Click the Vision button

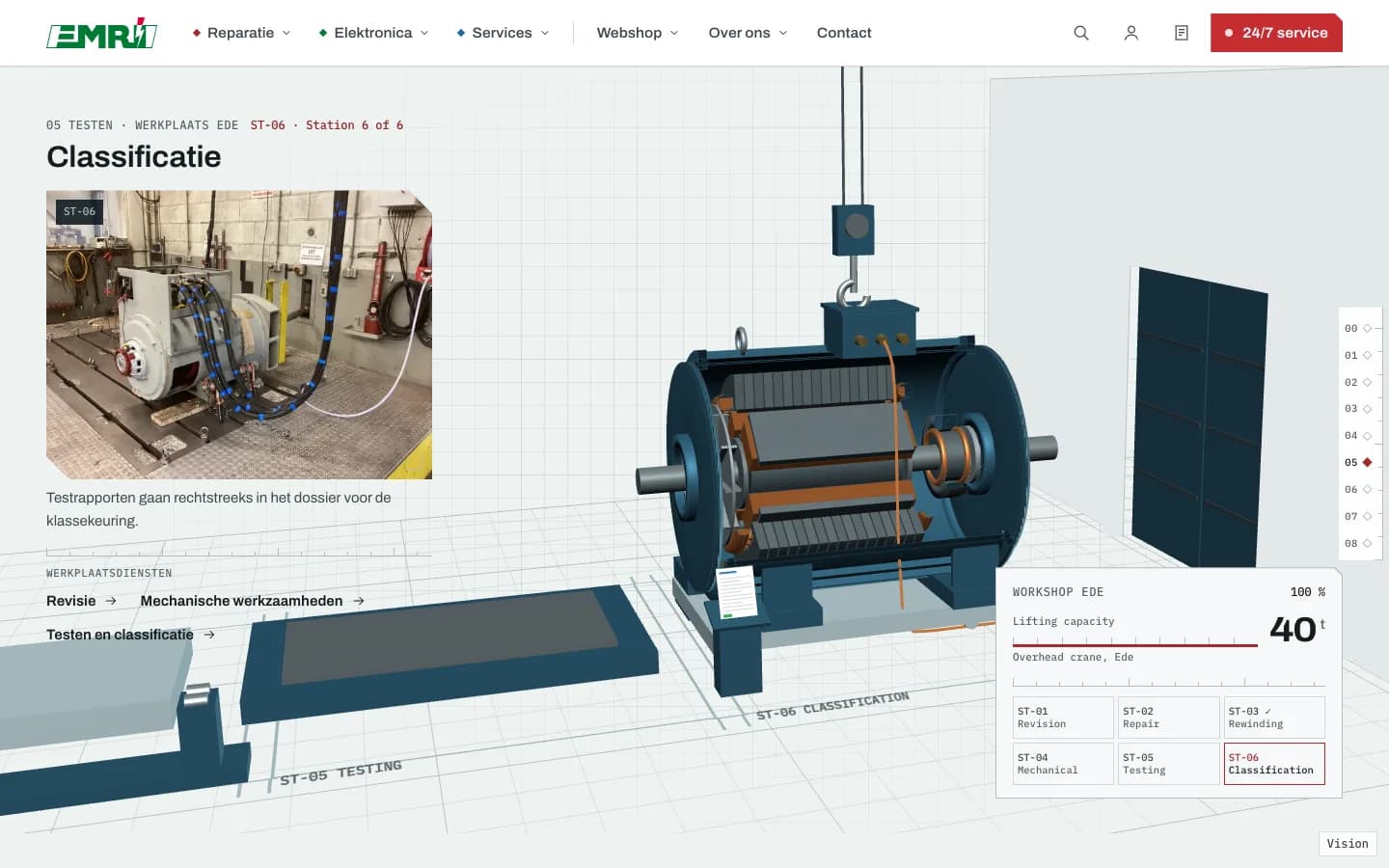(1348, 844)
